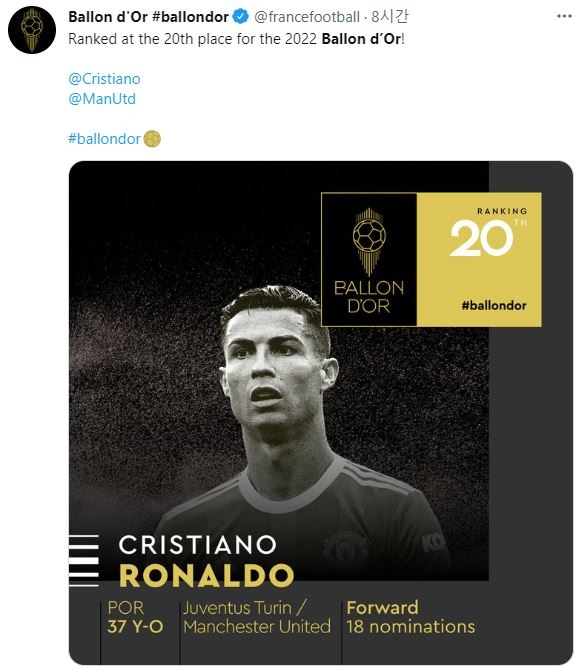Click the blue verified badge icon
This screenshot has width=585, height=672.
[x=240, y=17]
